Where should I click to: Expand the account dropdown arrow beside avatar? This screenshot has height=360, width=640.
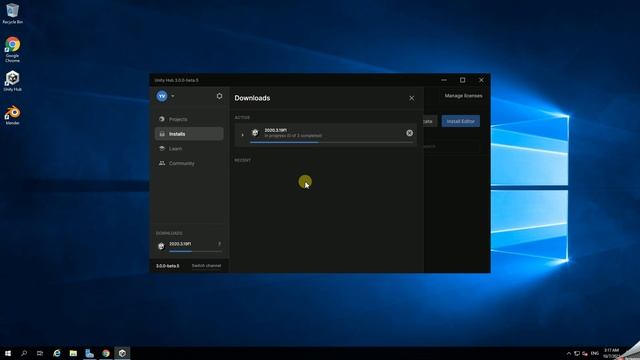point(173,96)
